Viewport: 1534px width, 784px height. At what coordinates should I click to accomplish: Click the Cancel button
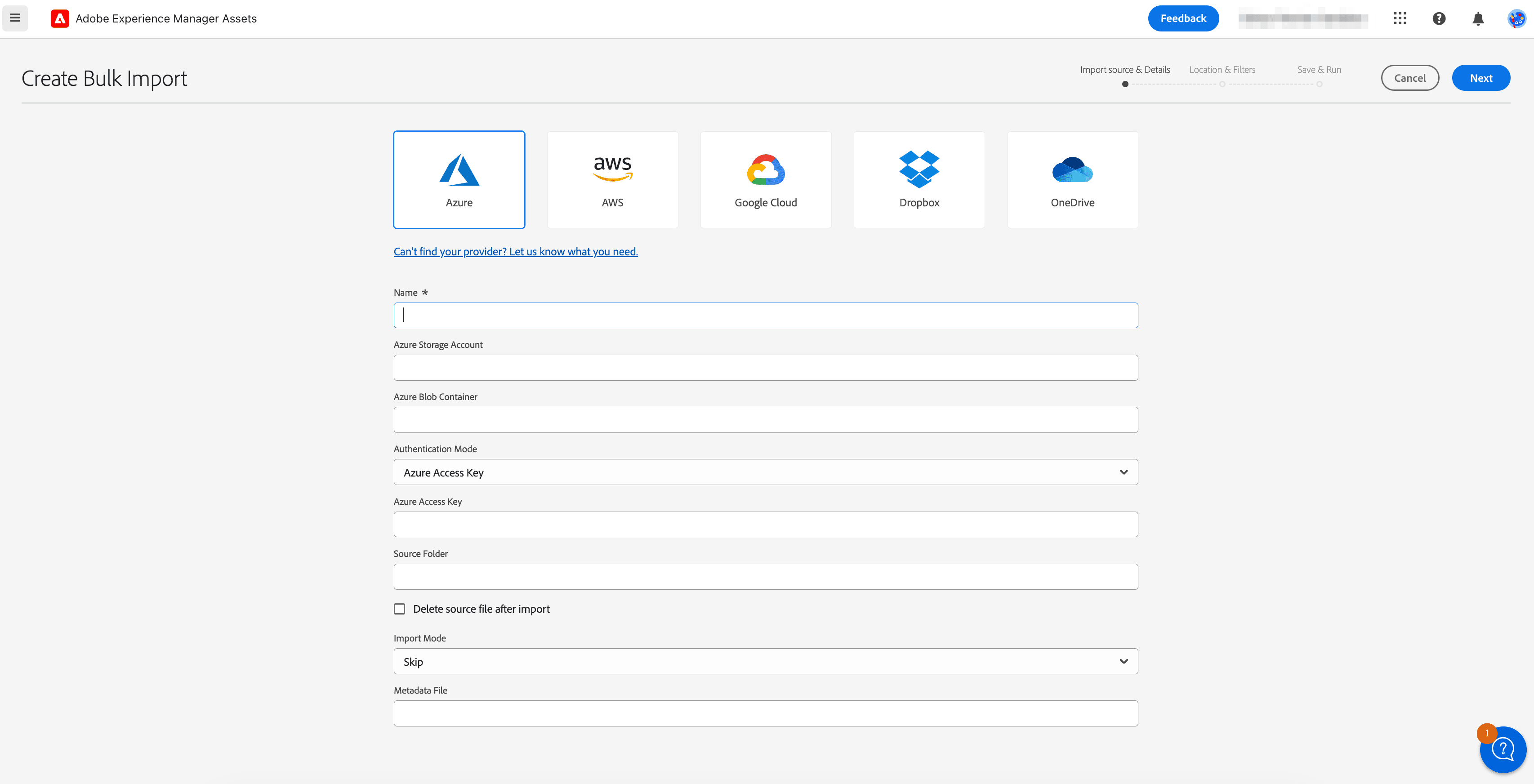pyautogui.click(x=1409, y=78)
